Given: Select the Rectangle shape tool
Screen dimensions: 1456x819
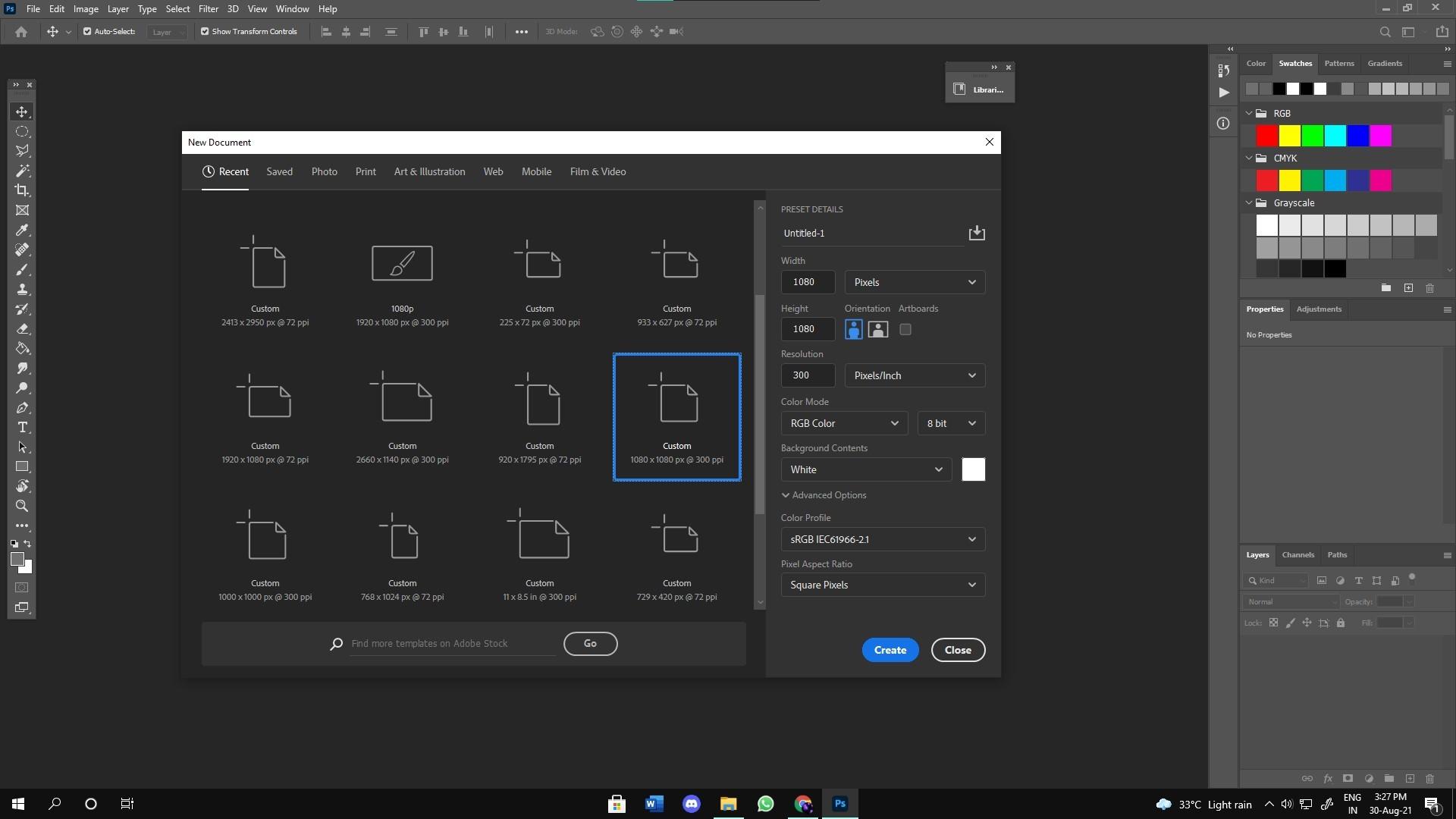Looking at the screenshot, I should coord(22,466).
